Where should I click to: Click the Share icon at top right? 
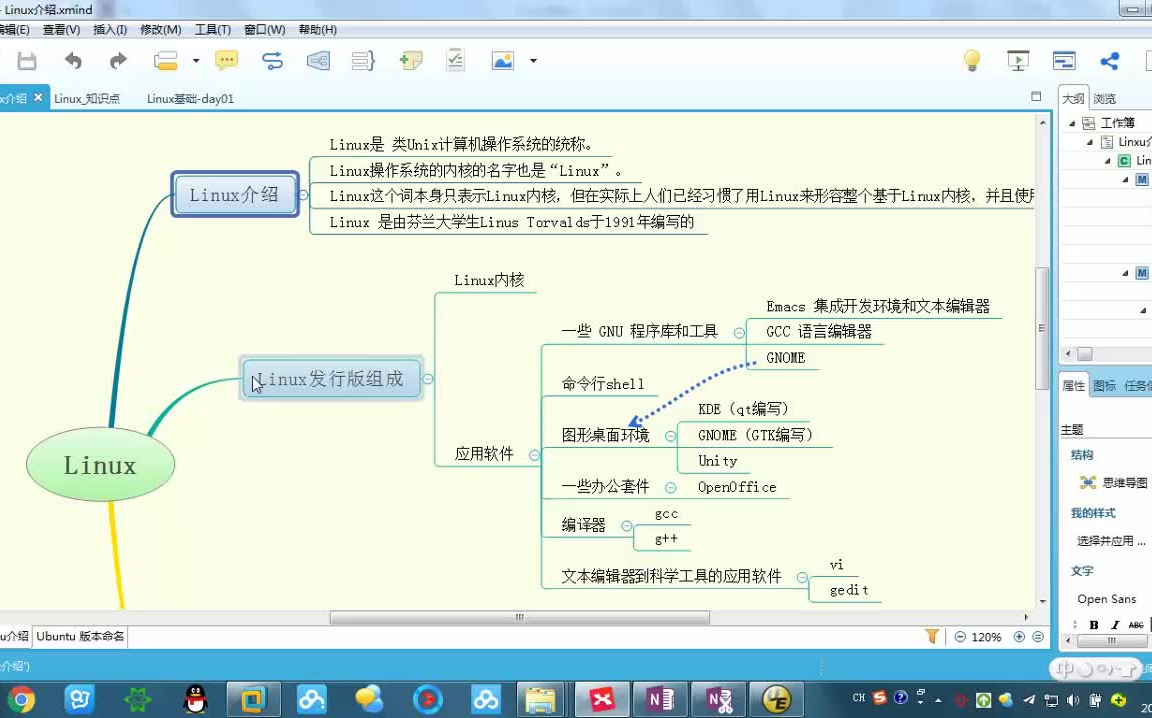(x=1109, y=60)
